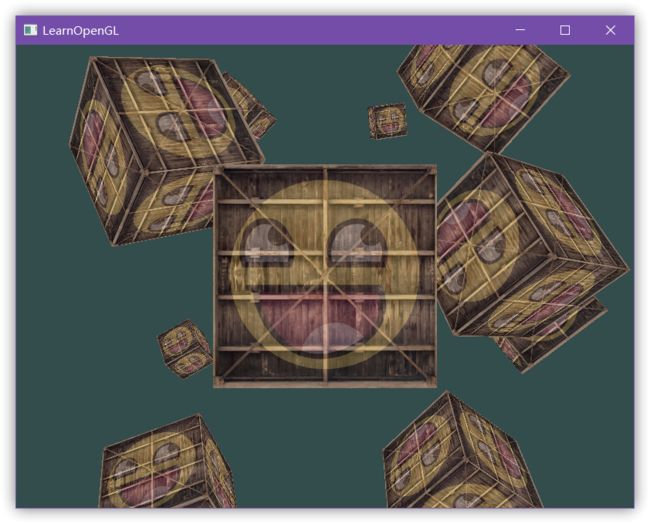Minimize the LearnOpenGL window
This screenshot has height=524, width=650.
tap(520, 30)
